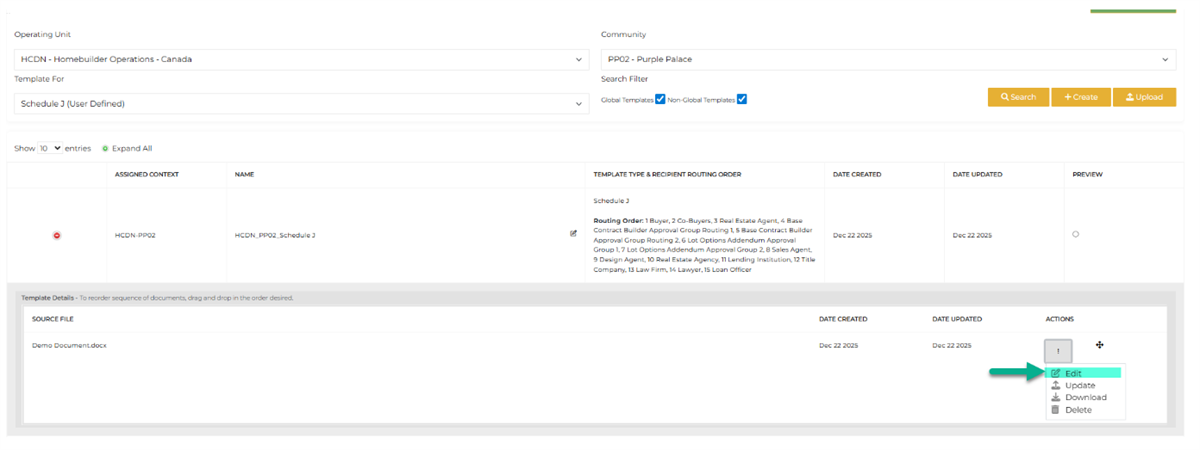
Task: Uncheck the Non-Global Templates checkbox
Action: (742, 99)
